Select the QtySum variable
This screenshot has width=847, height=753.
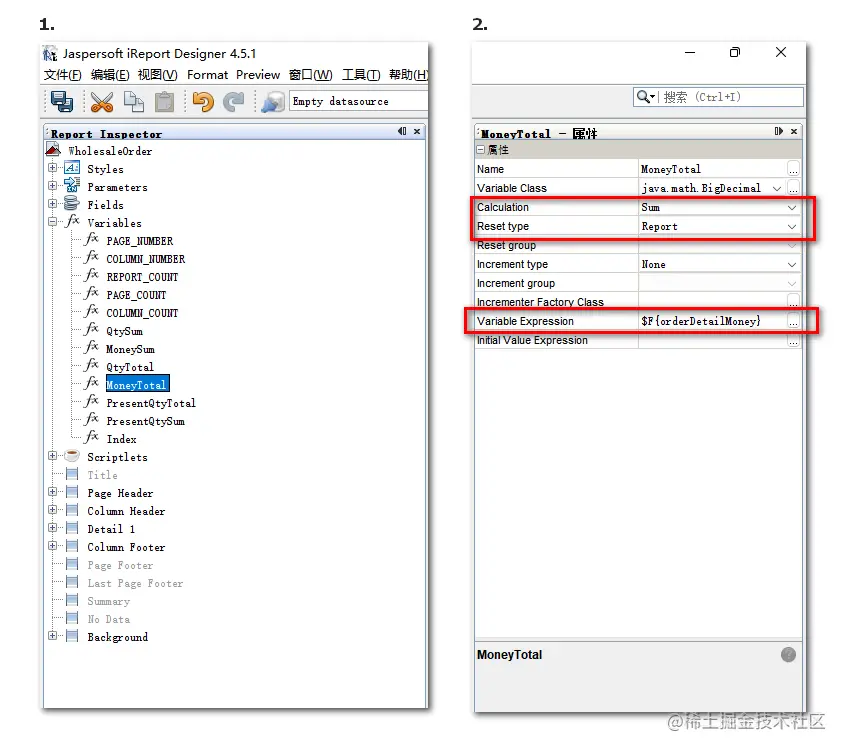click(x=124, y=332)
